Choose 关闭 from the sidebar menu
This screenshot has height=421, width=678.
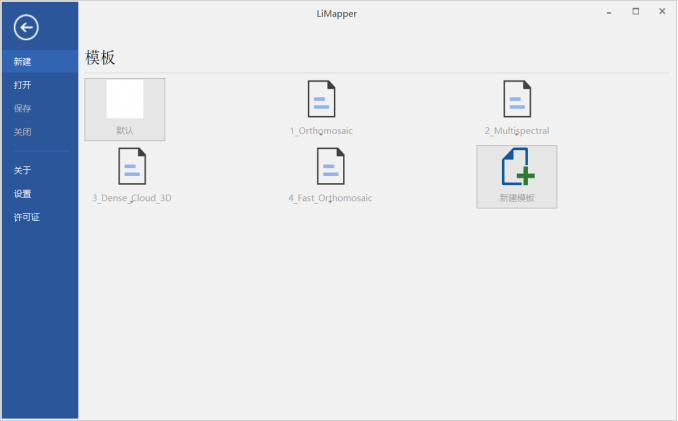(23, 132)
